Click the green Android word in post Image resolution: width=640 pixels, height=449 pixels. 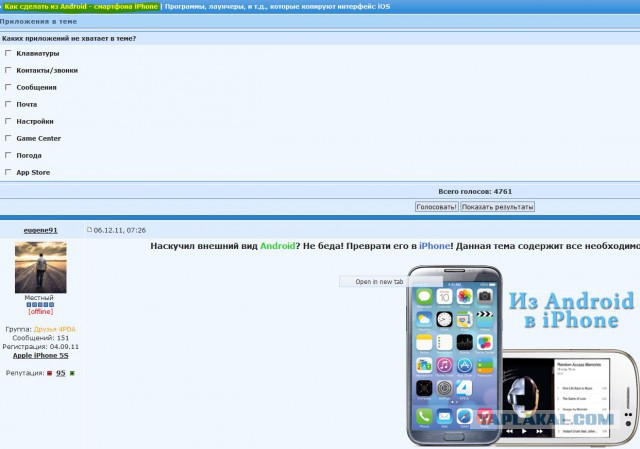point(278,246)
